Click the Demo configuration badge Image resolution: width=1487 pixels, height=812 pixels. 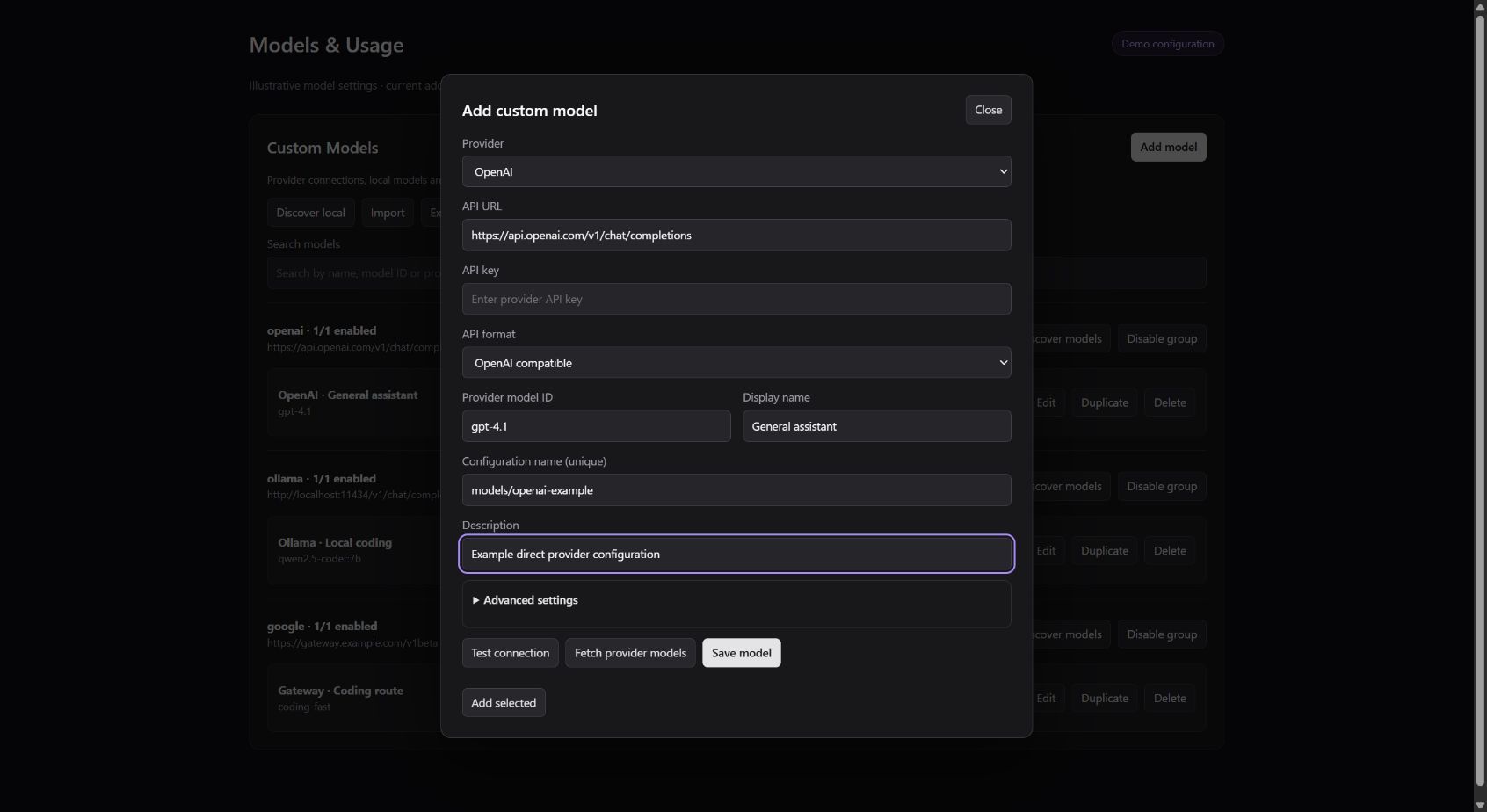tap(1167, 44)
